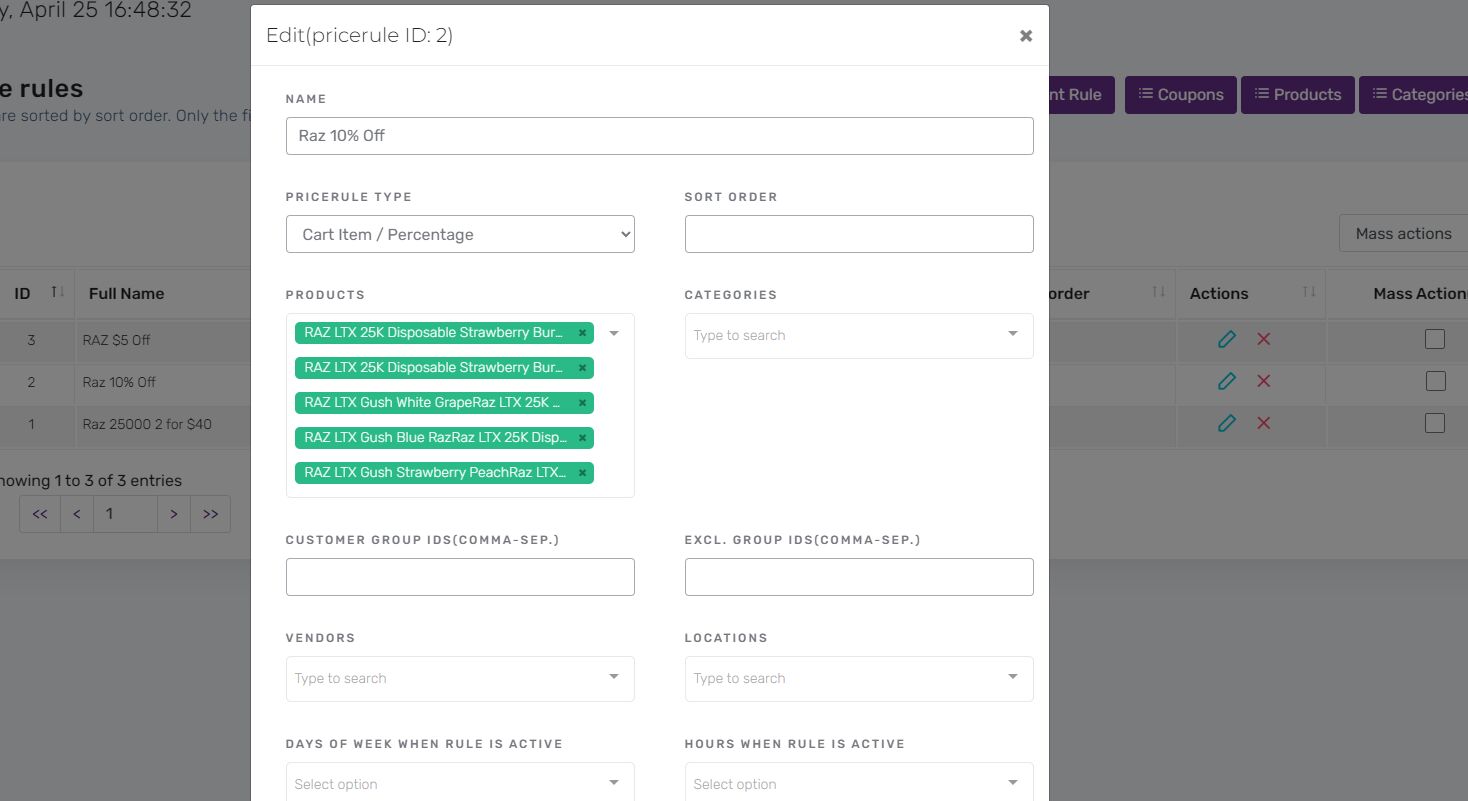The height and width of the screenshot is (801, 1468).
Task: Open the Categories search dropdown
Action: coord(859,335)
